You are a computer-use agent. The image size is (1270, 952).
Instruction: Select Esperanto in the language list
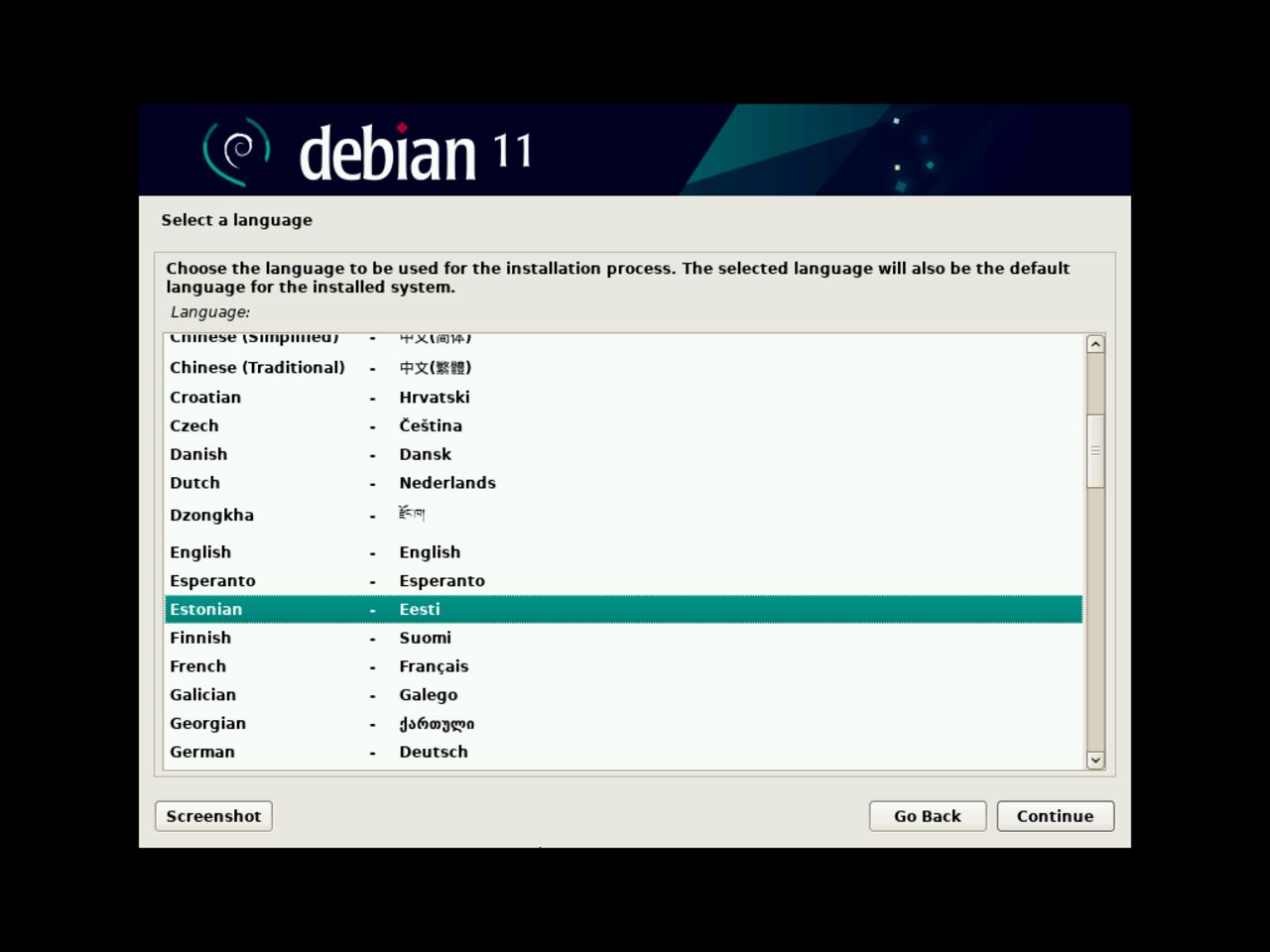coord(623,581)
